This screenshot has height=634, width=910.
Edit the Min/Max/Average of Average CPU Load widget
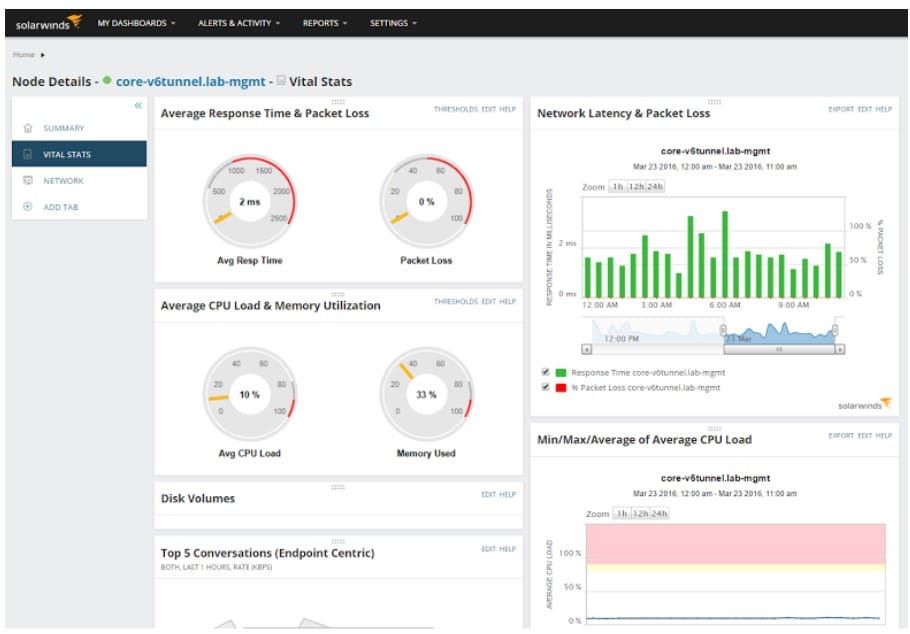pyautogui.click(x=865, y=435)
